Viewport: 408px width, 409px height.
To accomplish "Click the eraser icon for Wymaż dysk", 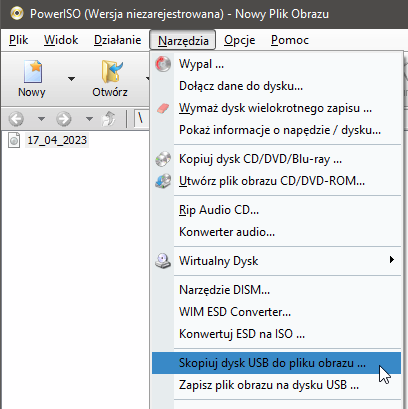I will pyautogui.click(x=163, y=108).
